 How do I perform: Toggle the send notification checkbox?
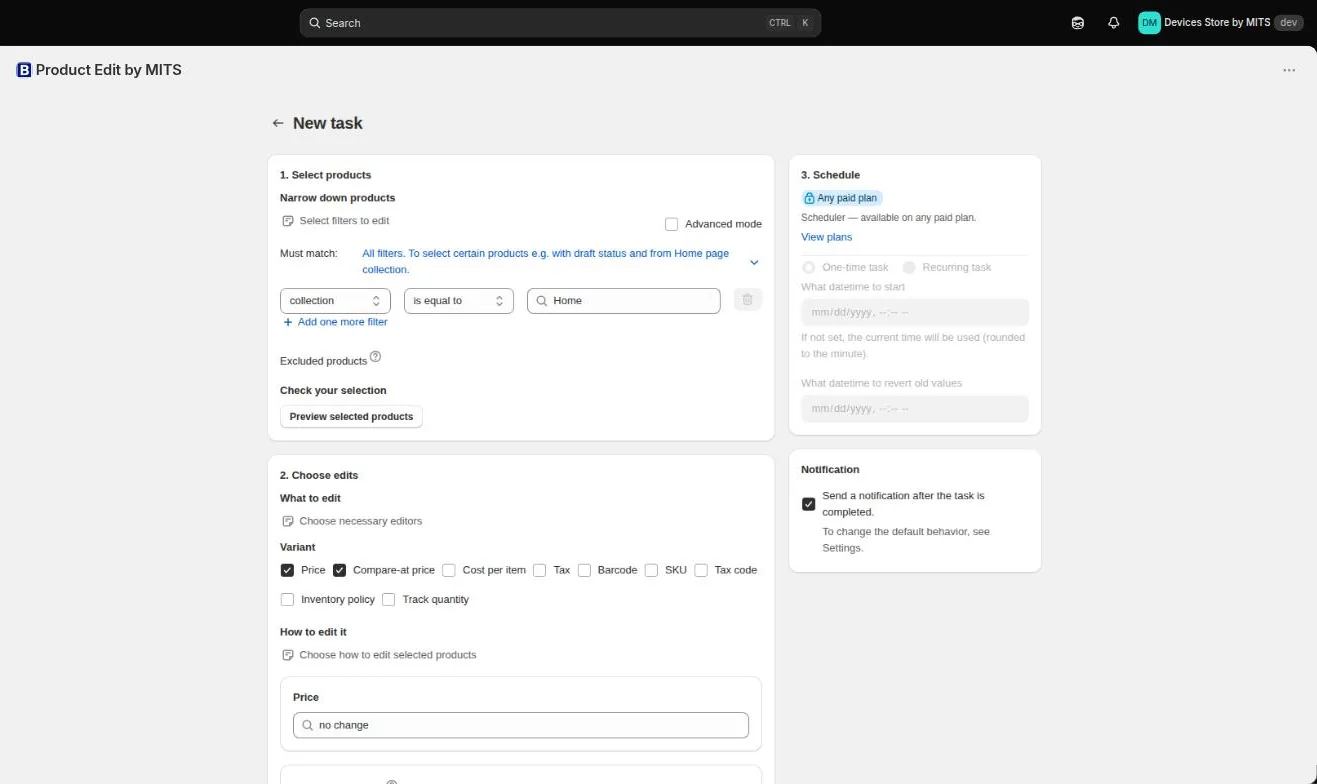tap(808, 504)
